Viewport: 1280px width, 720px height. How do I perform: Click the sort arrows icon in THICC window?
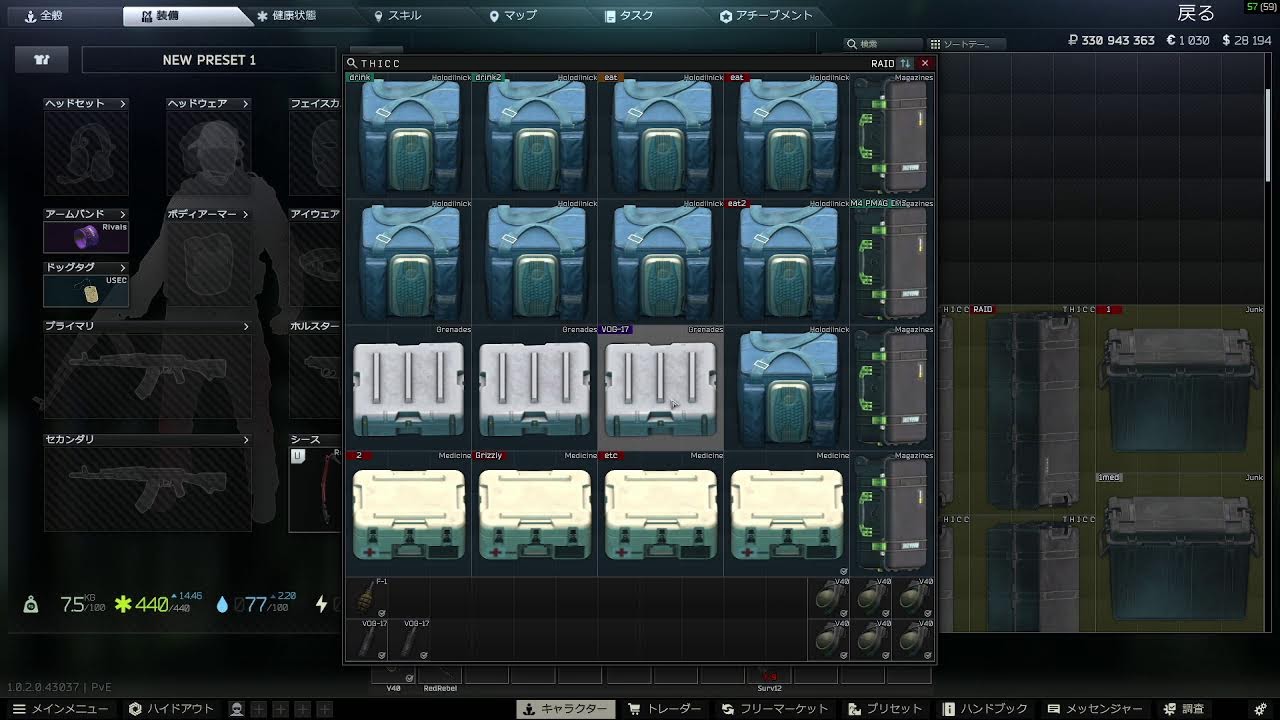906,63
